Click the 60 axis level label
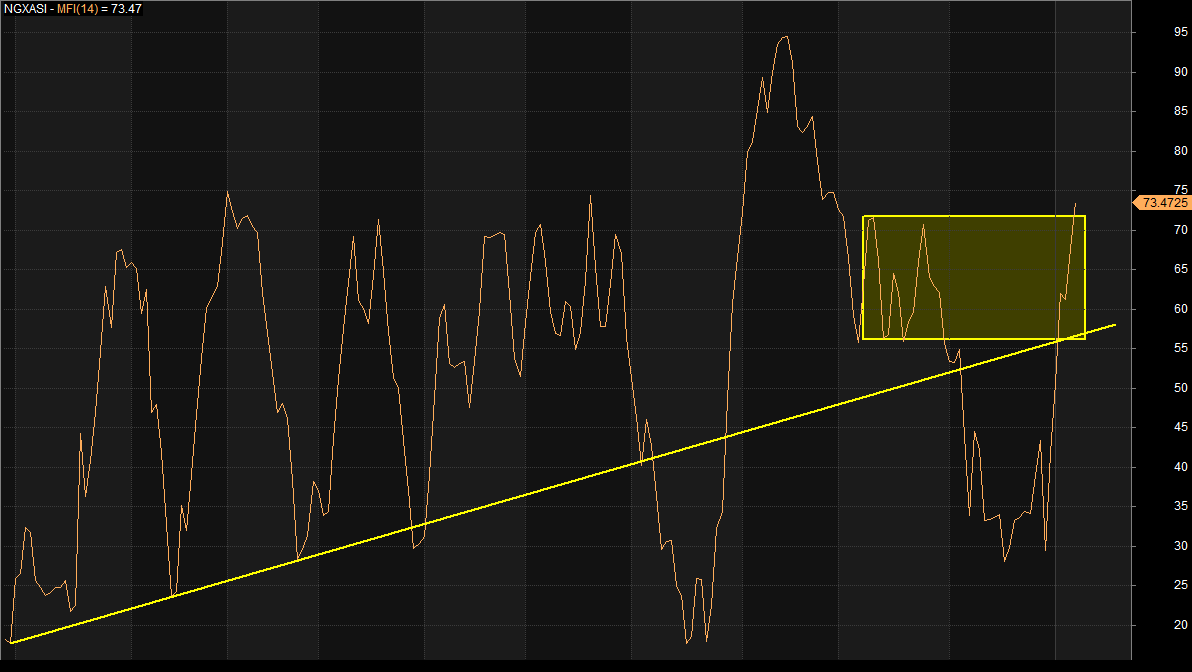This screenshot has height=672, width=1192. tap(1181, 309)
